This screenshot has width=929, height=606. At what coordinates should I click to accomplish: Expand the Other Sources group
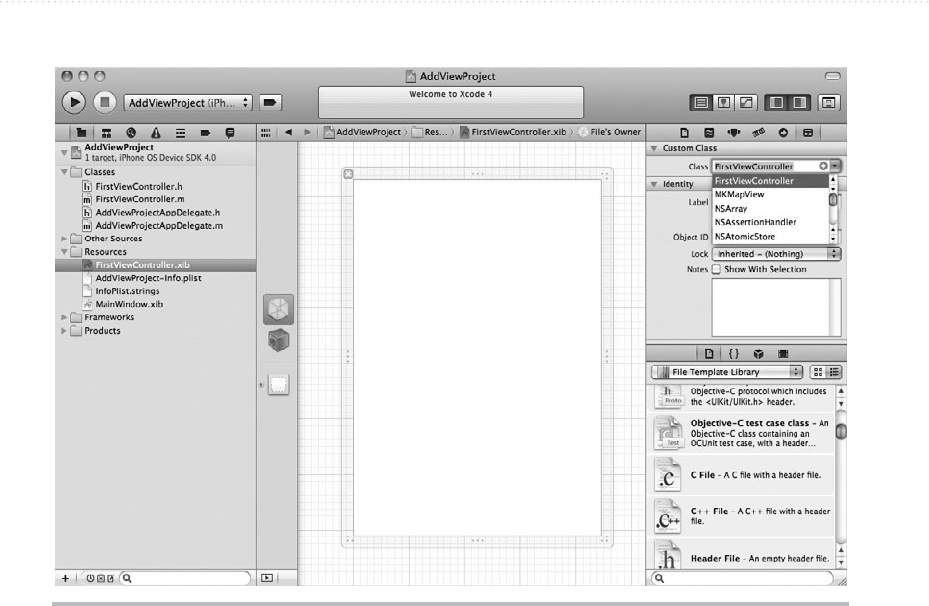63,239
